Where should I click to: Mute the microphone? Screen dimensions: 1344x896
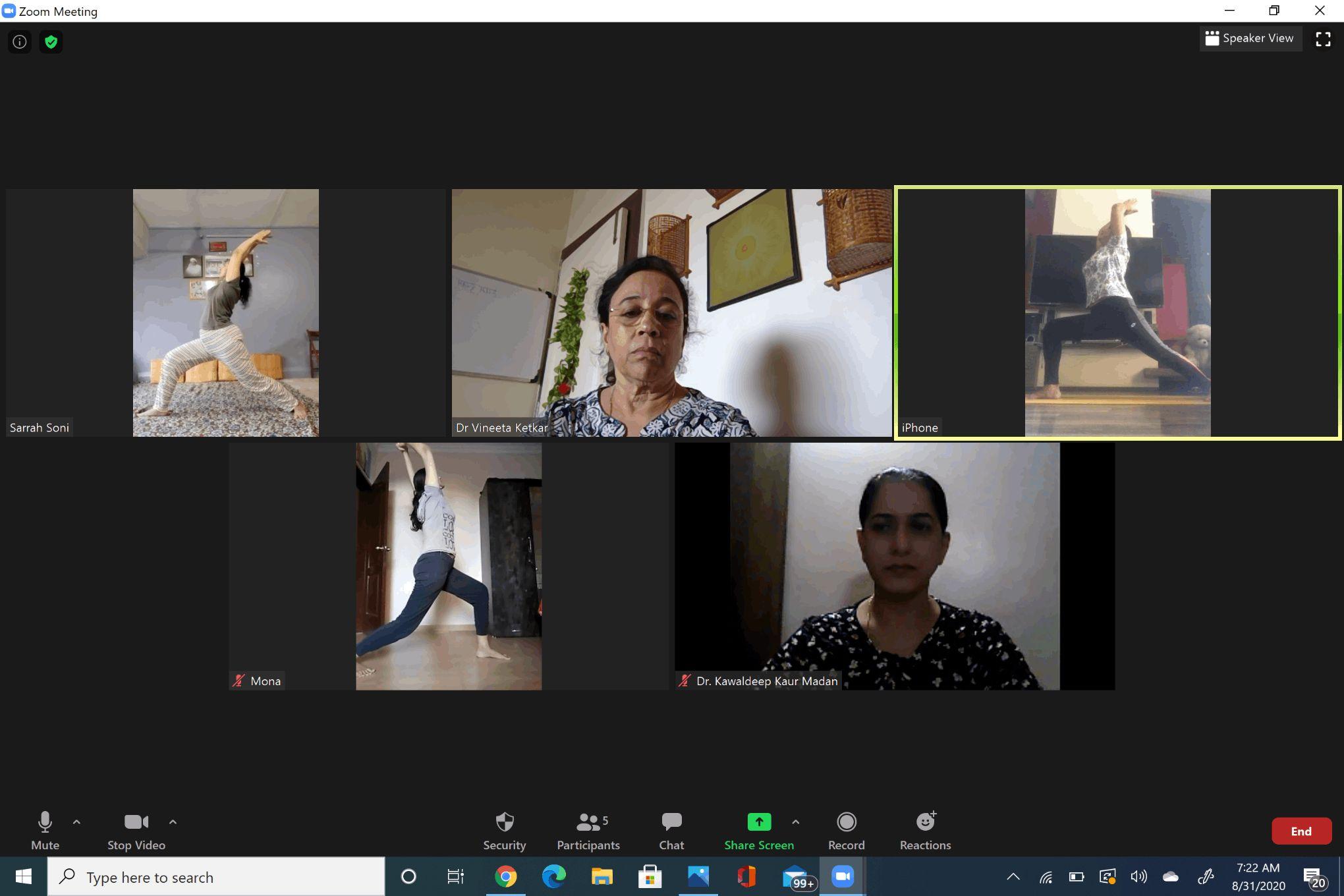tap(45, 830)
